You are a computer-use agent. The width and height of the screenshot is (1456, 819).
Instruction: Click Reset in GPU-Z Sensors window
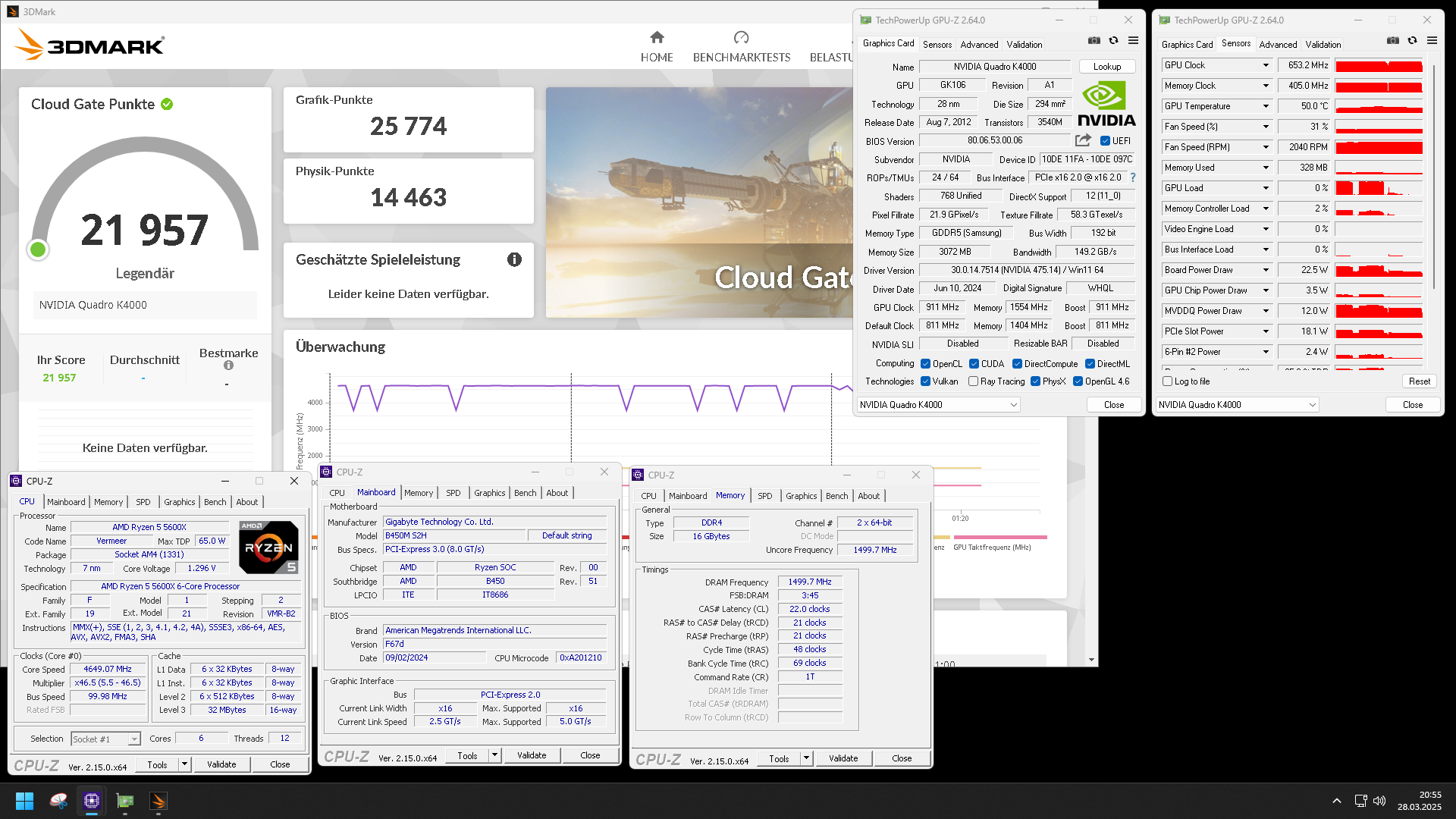pyautogui.click(x=1419, y=381)
